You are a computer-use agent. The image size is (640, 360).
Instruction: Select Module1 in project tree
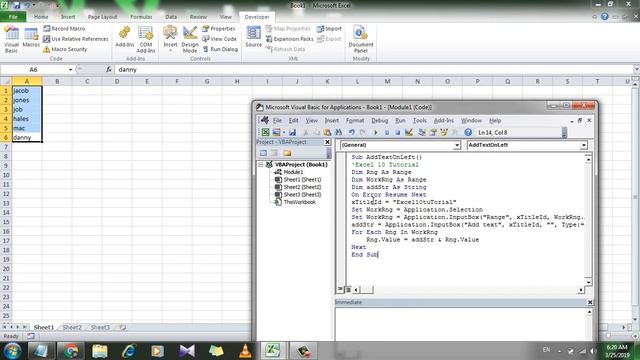click(293, 172)
